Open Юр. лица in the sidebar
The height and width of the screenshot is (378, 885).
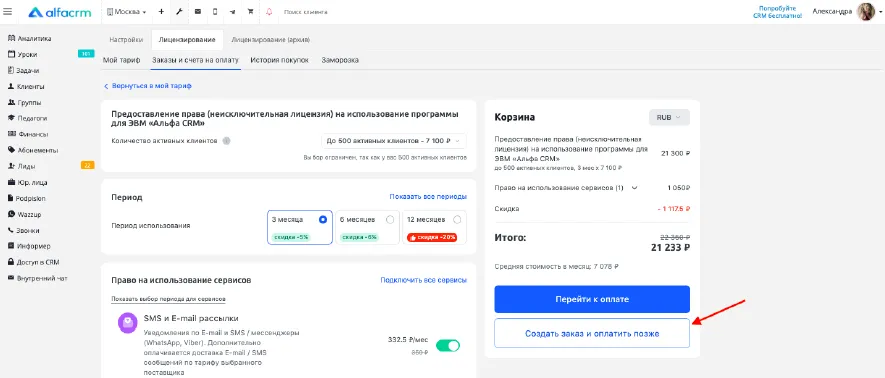click(x=28, y=182)
